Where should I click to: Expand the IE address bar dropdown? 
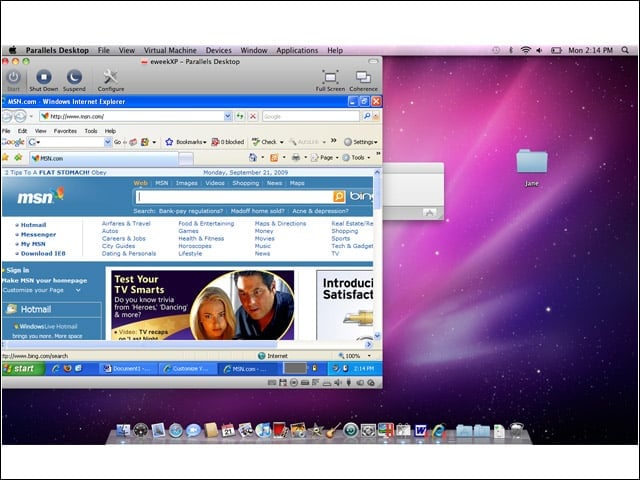pos(228,116)
